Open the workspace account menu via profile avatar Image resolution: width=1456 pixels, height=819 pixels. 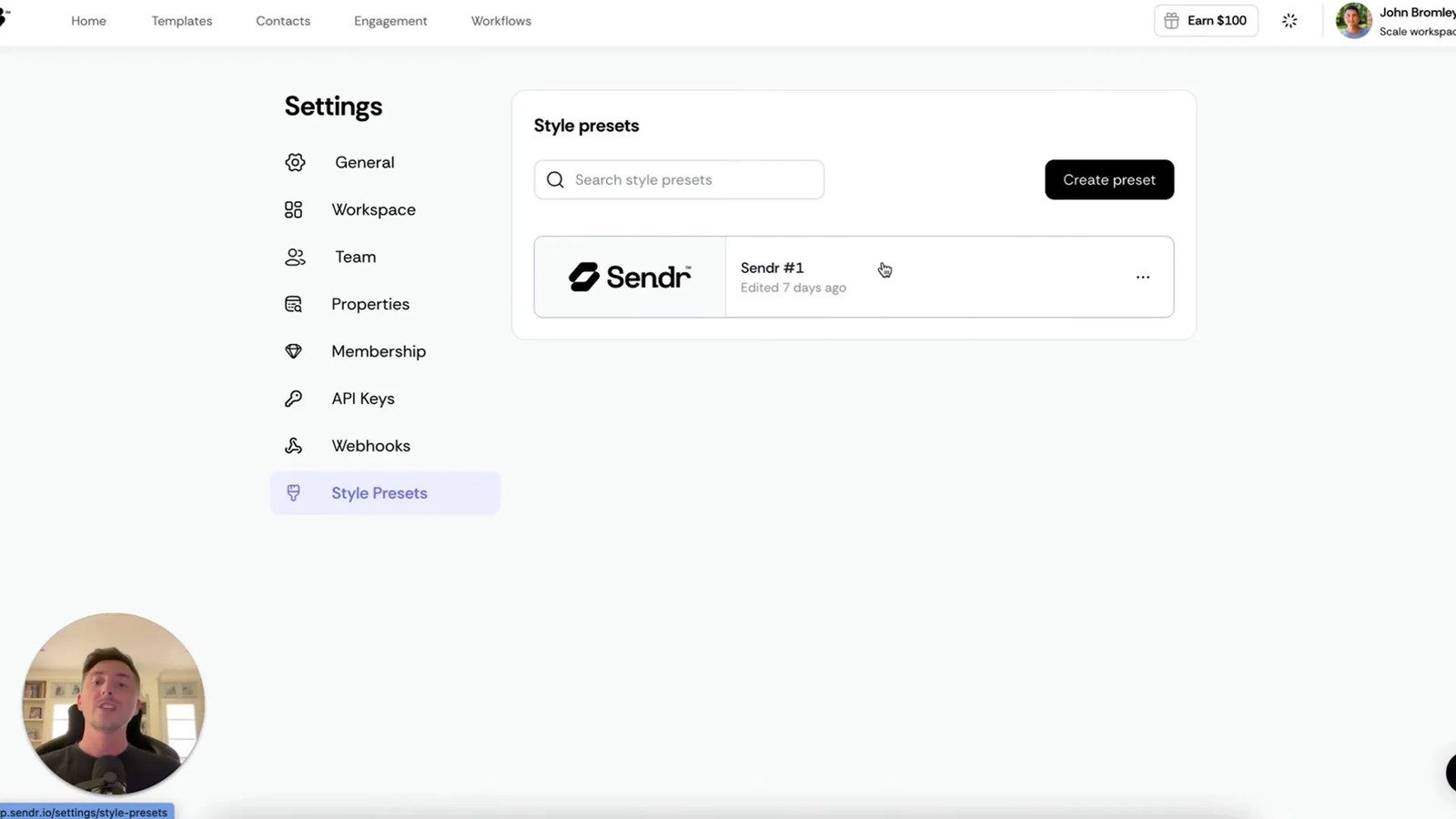1353,20
